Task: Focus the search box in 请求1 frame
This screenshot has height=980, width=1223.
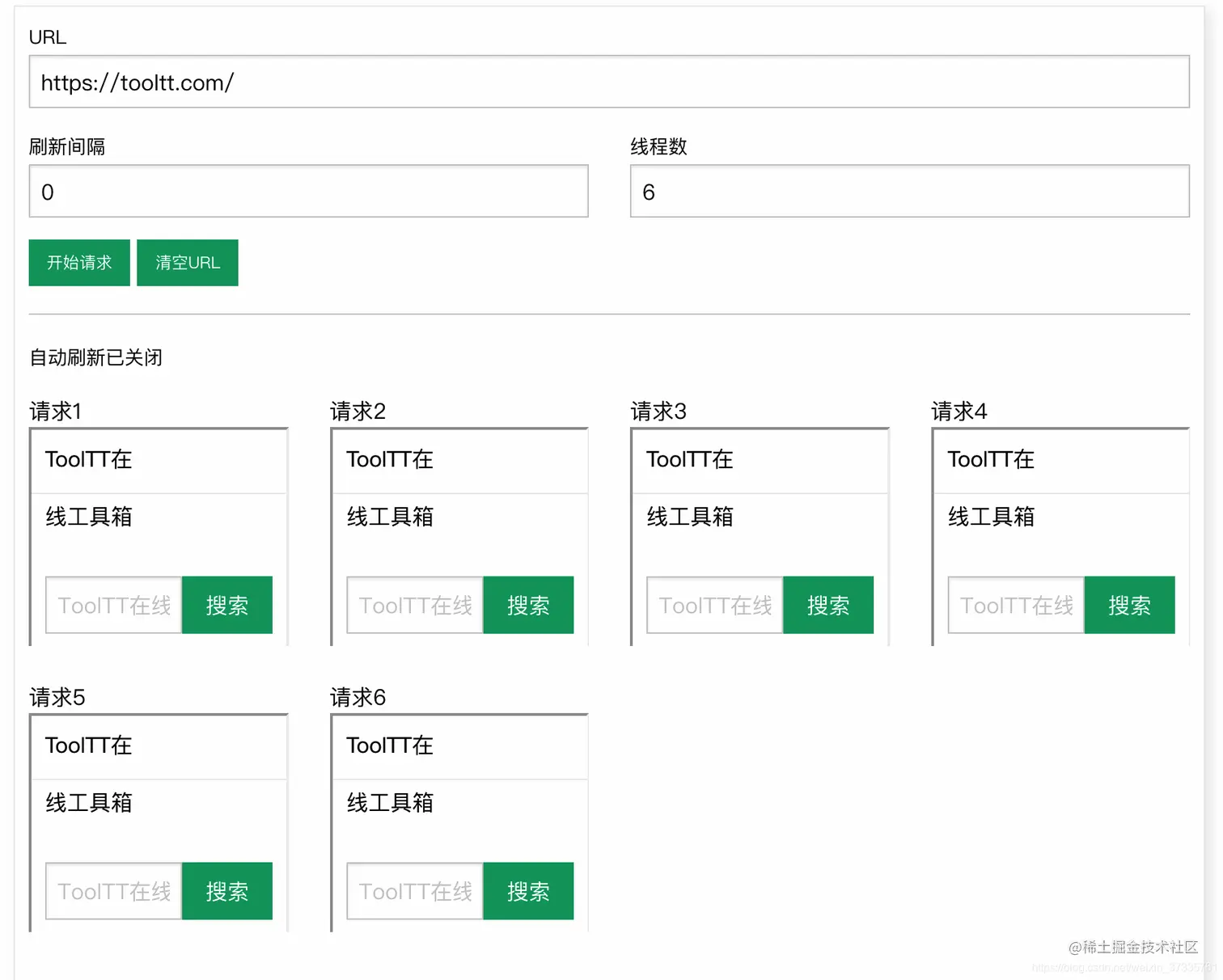Action: tap(114, 605)
